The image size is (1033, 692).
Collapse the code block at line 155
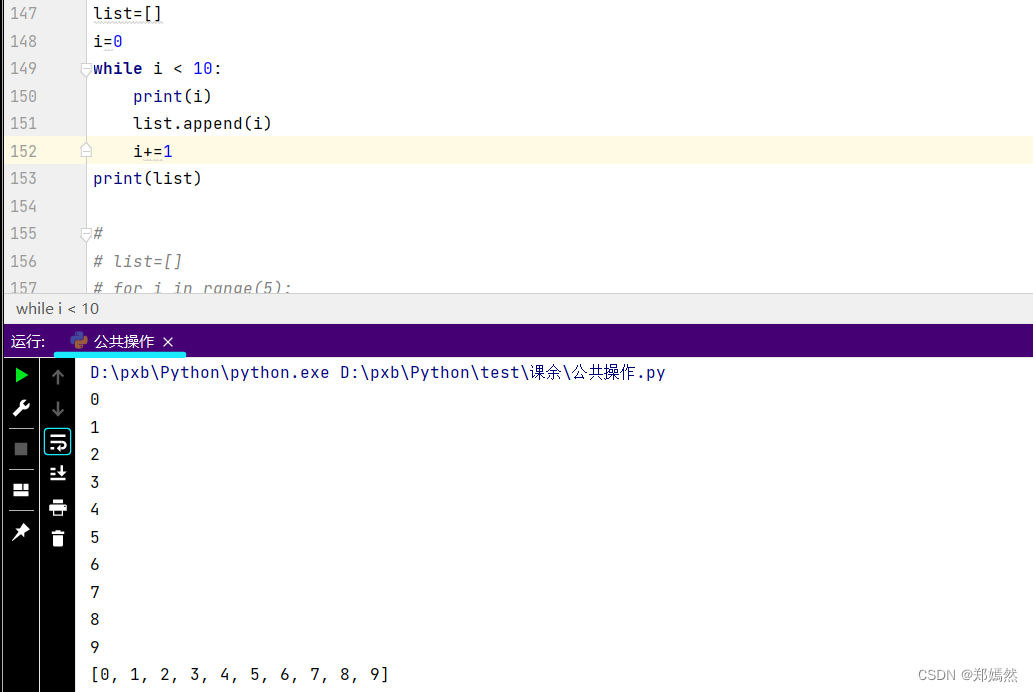[x=85, y=233]
